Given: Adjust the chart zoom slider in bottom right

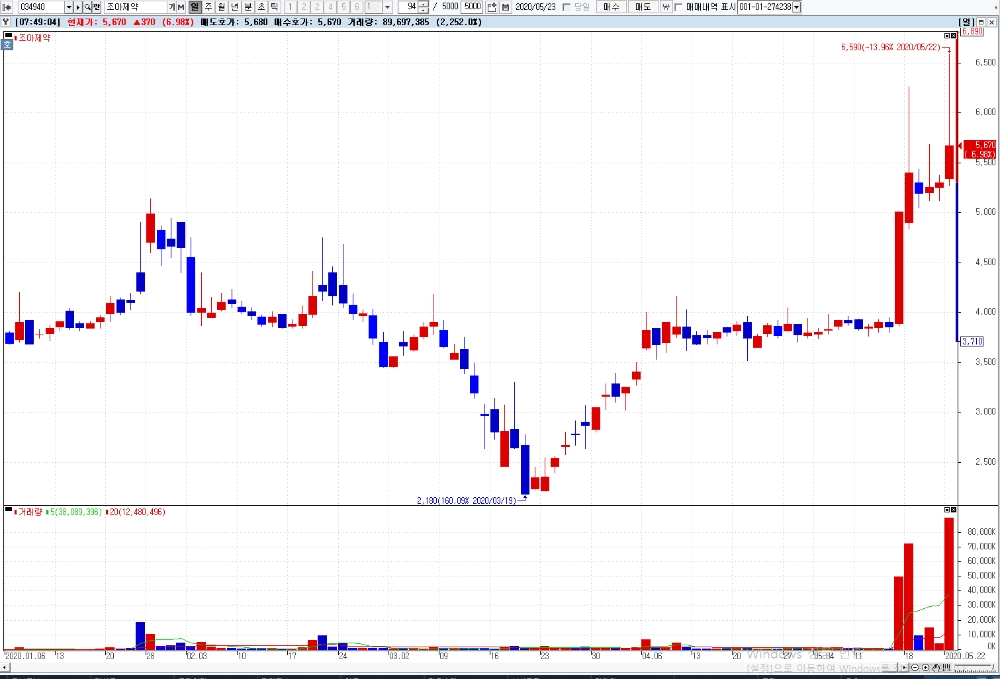Looking at the screenshot, I should (973, 668).
